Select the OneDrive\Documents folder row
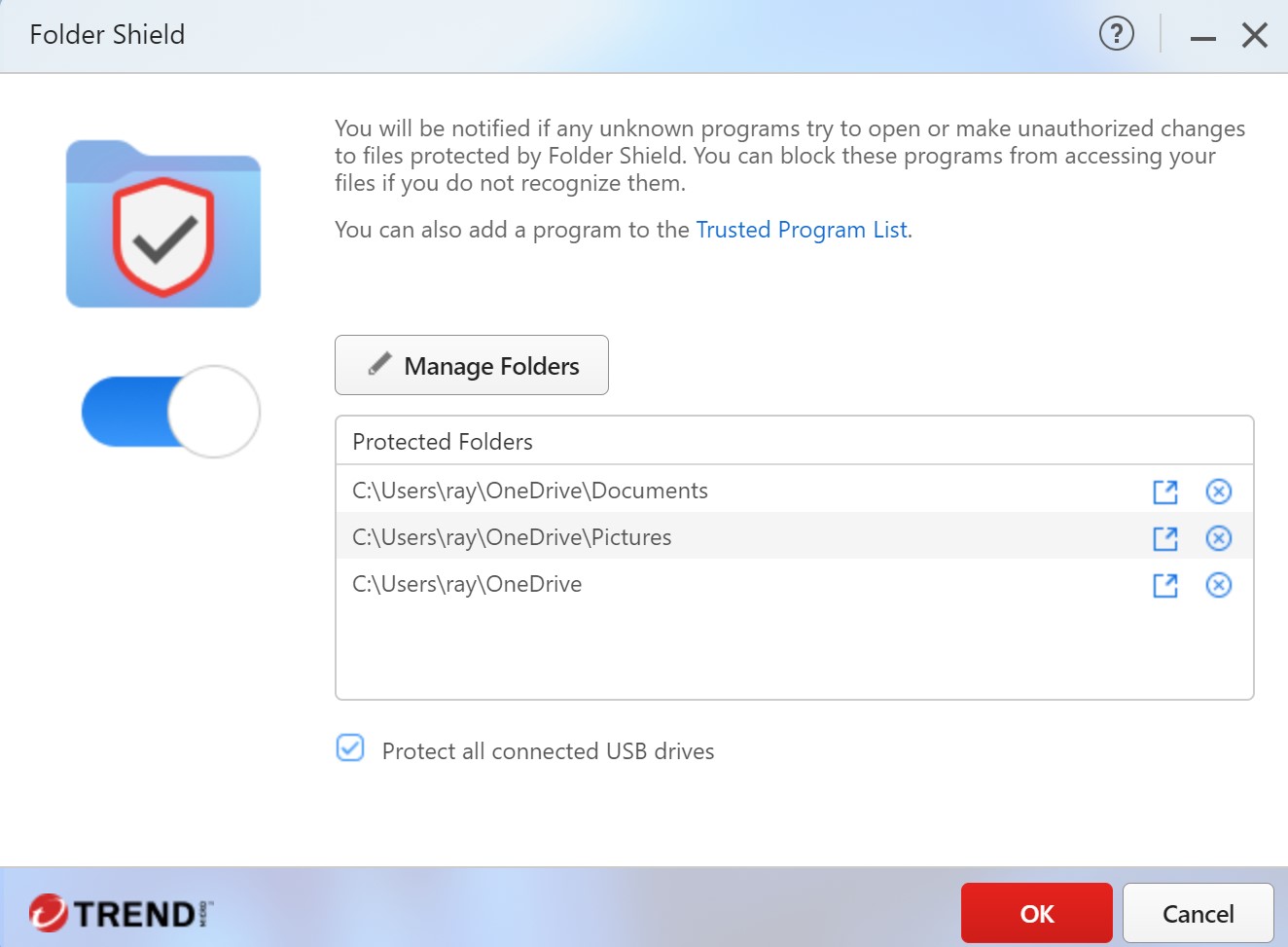The height and width of the screenshot is (947, 1288). pyautogui.click(x=530, y=492)
